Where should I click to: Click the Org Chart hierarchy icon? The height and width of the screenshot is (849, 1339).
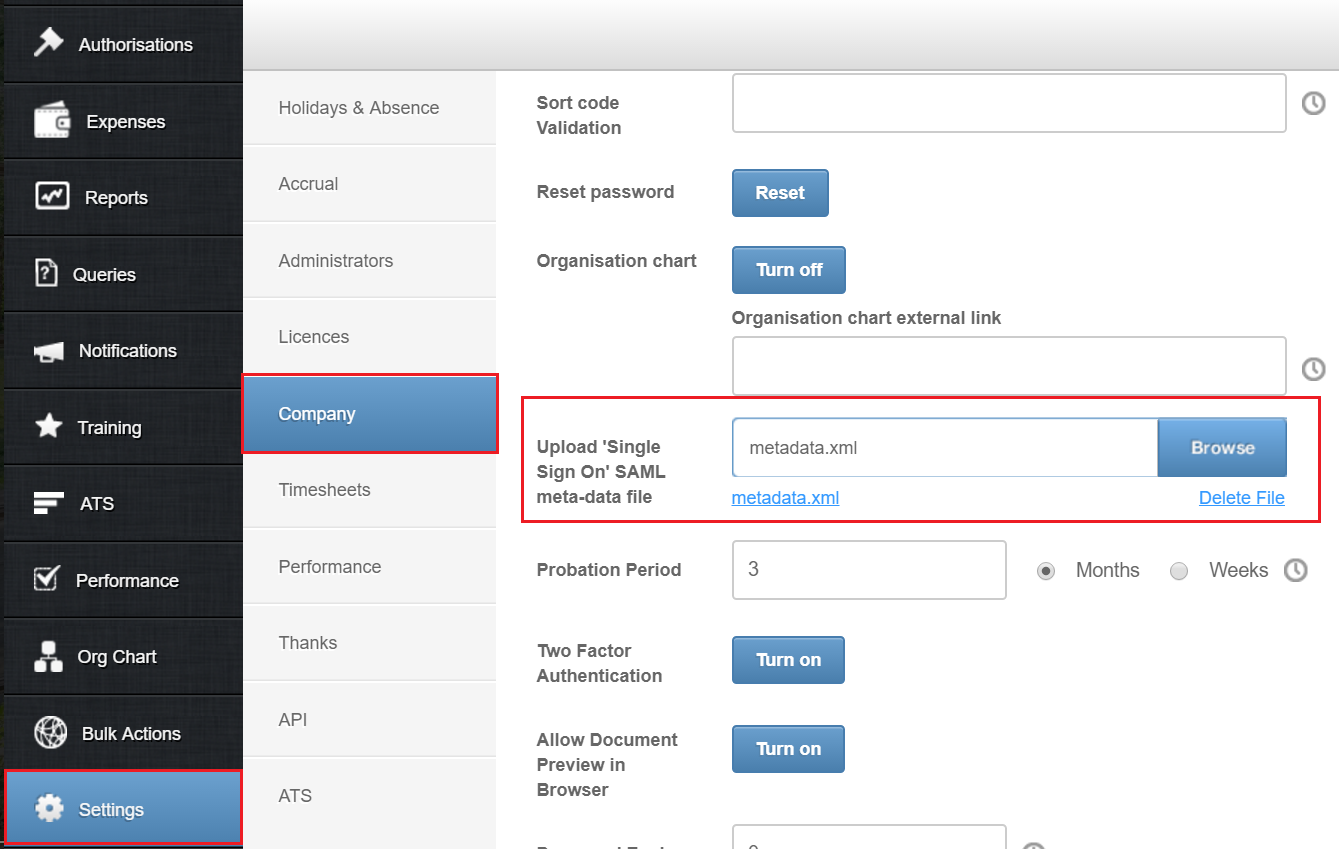coord(48,657)
